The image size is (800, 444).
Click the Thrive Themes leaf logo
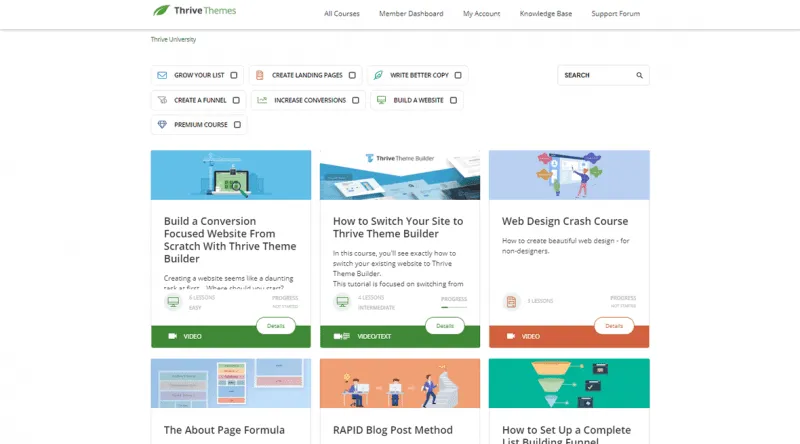(x=161, y=10)
